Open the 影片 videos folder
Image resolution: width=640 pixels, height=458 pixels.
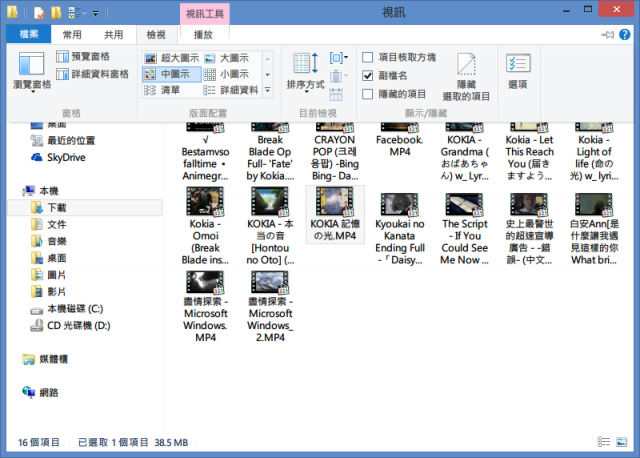tap(49, 291)
